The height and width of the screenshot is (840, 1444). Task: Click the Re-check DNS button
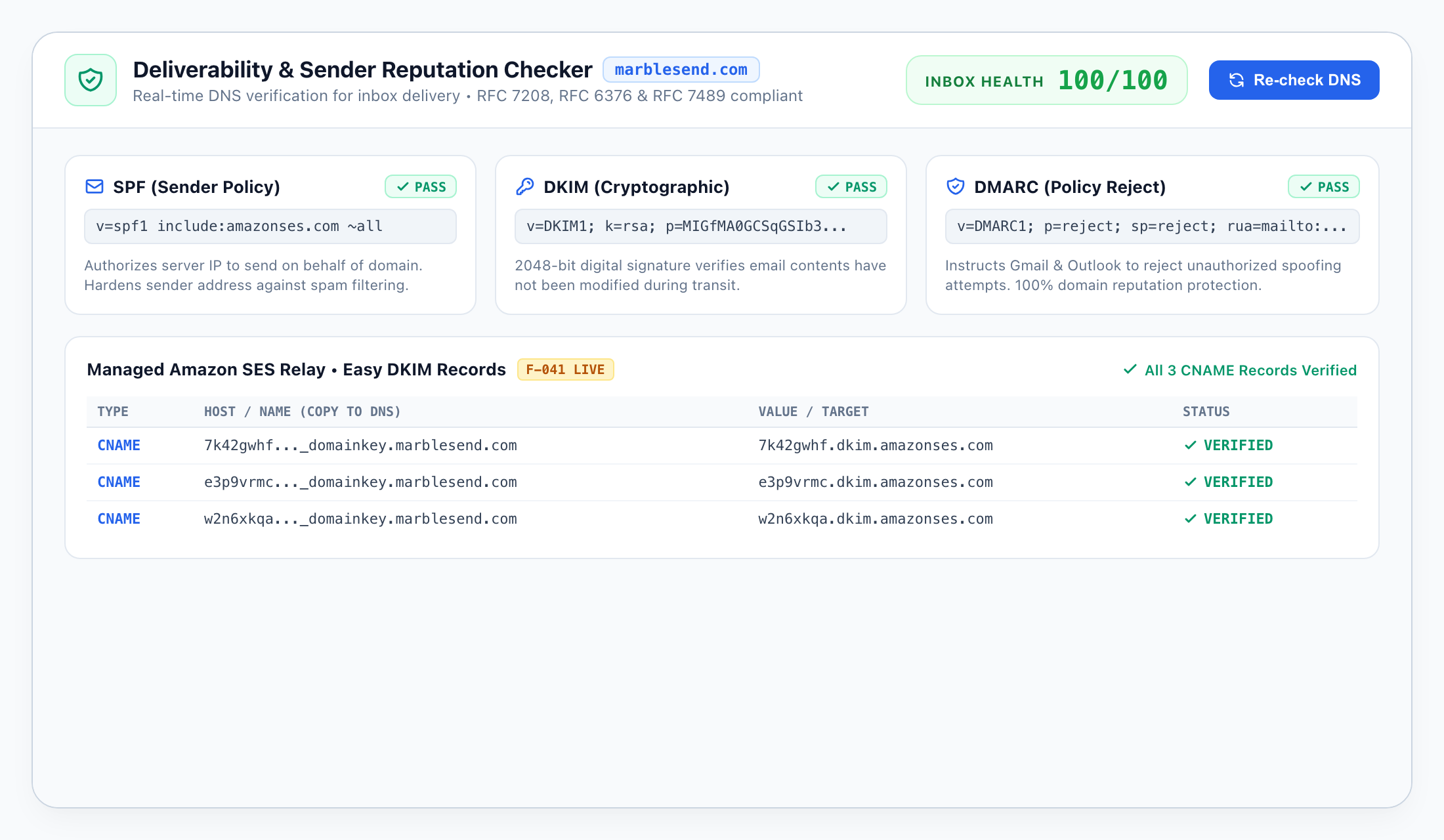1294,80
